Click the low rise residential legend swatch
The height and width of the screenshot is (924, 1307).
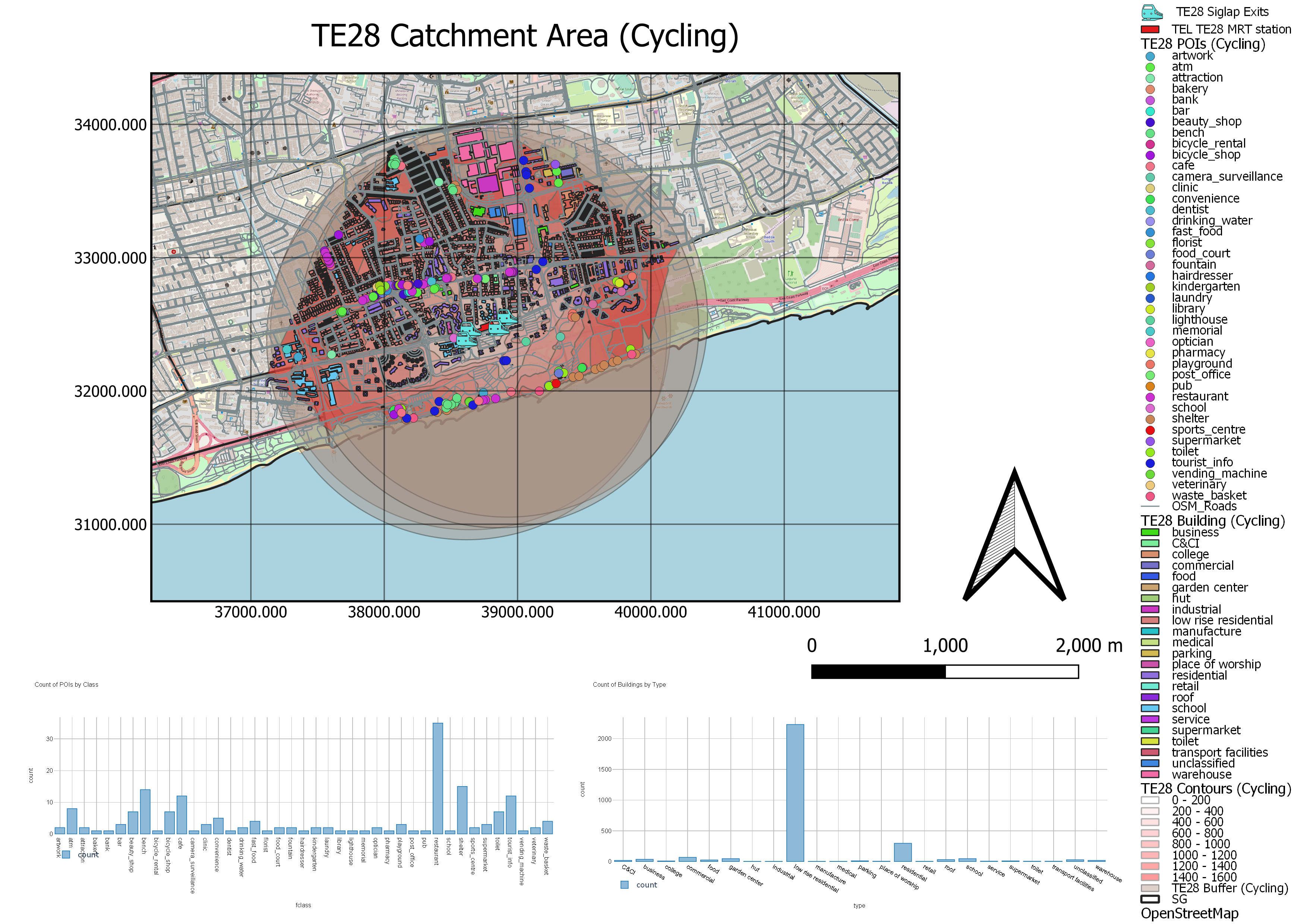pyautogui.click(x=1150, y=620)
